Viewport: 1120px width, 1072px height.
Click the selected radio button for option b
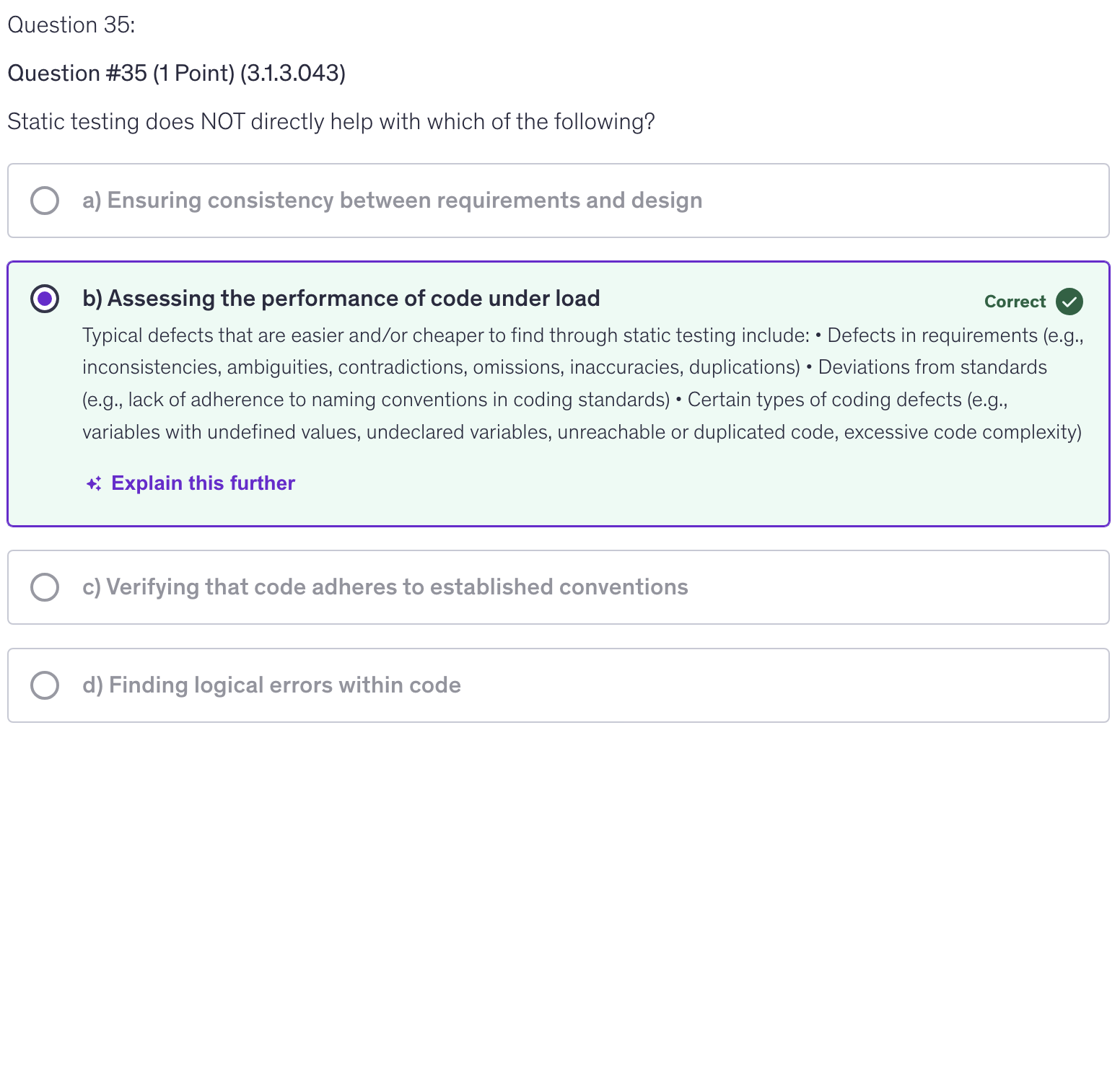coord(45,299)
